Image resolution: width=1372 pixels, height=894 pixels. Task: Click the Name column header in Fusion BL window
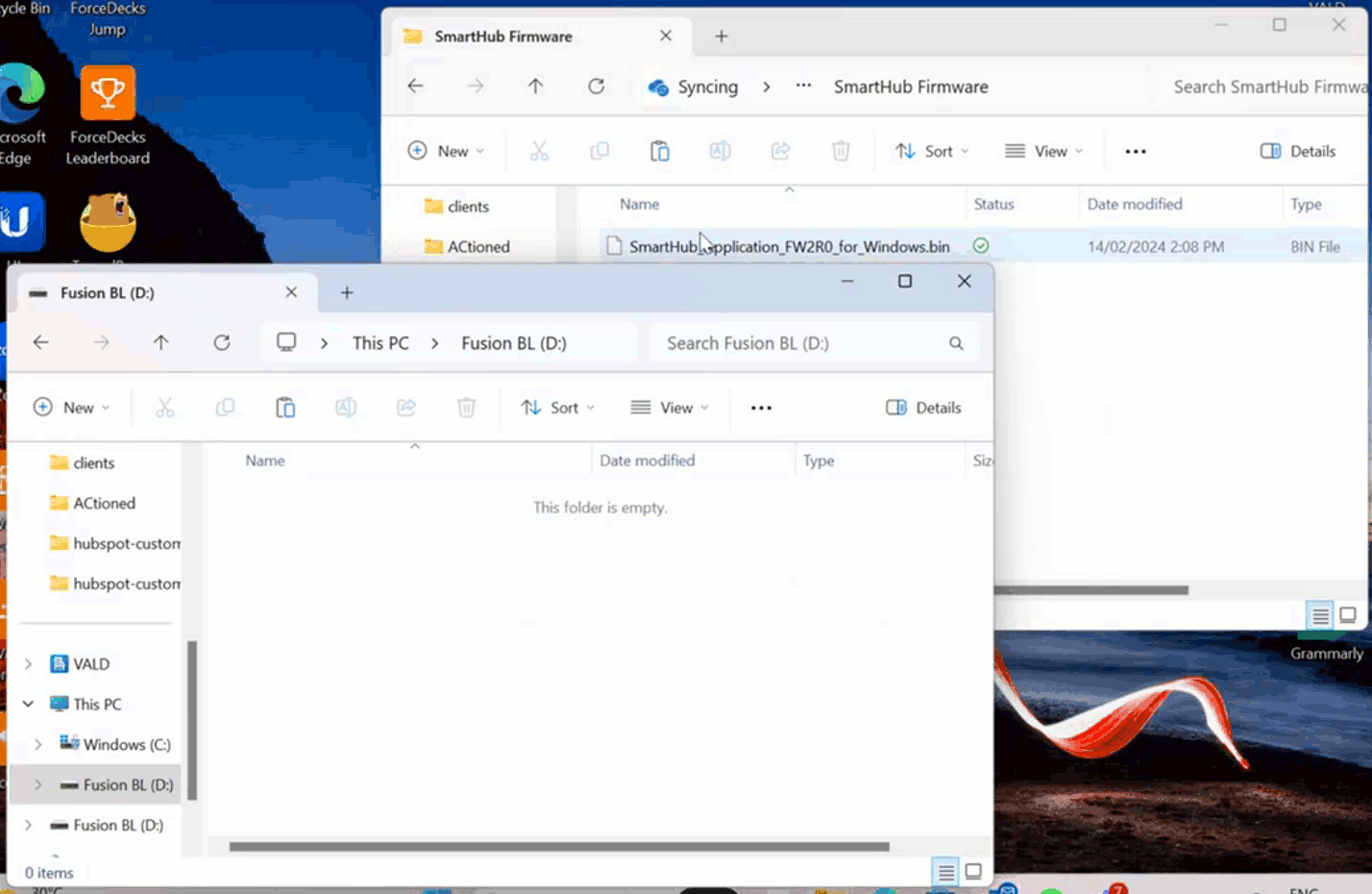[265, 460]
